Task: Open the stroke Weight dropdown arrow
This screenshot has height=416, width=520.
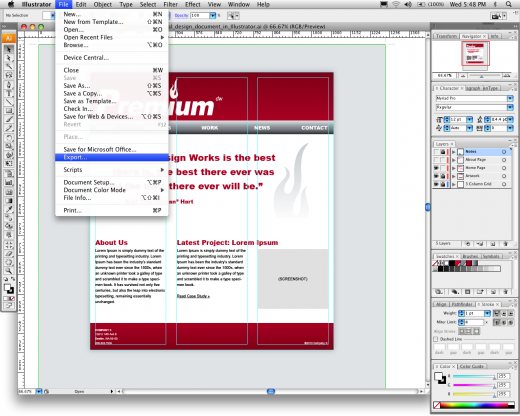Action: pyautogui.click(x=487, y=313)
